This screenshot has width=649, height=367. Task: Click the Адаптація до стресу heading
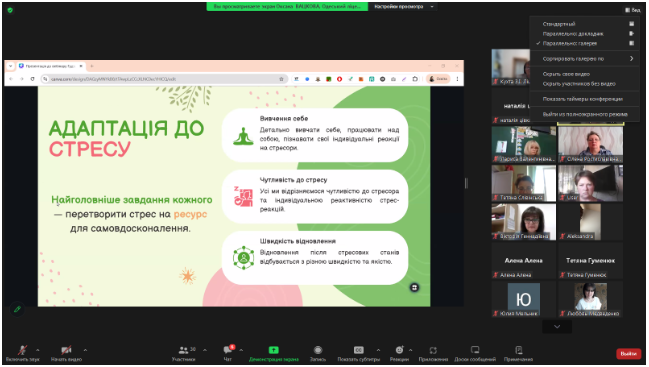point(126,139)
